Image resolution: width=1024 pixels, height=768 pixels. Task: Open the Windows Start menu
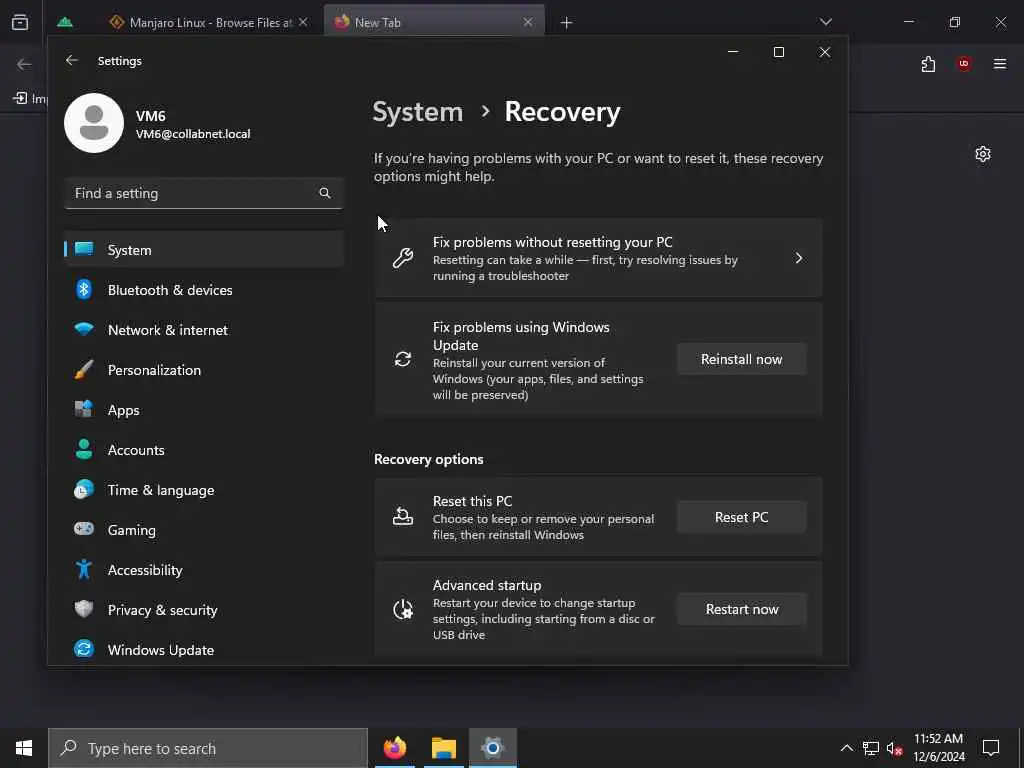tap(24, 748)
